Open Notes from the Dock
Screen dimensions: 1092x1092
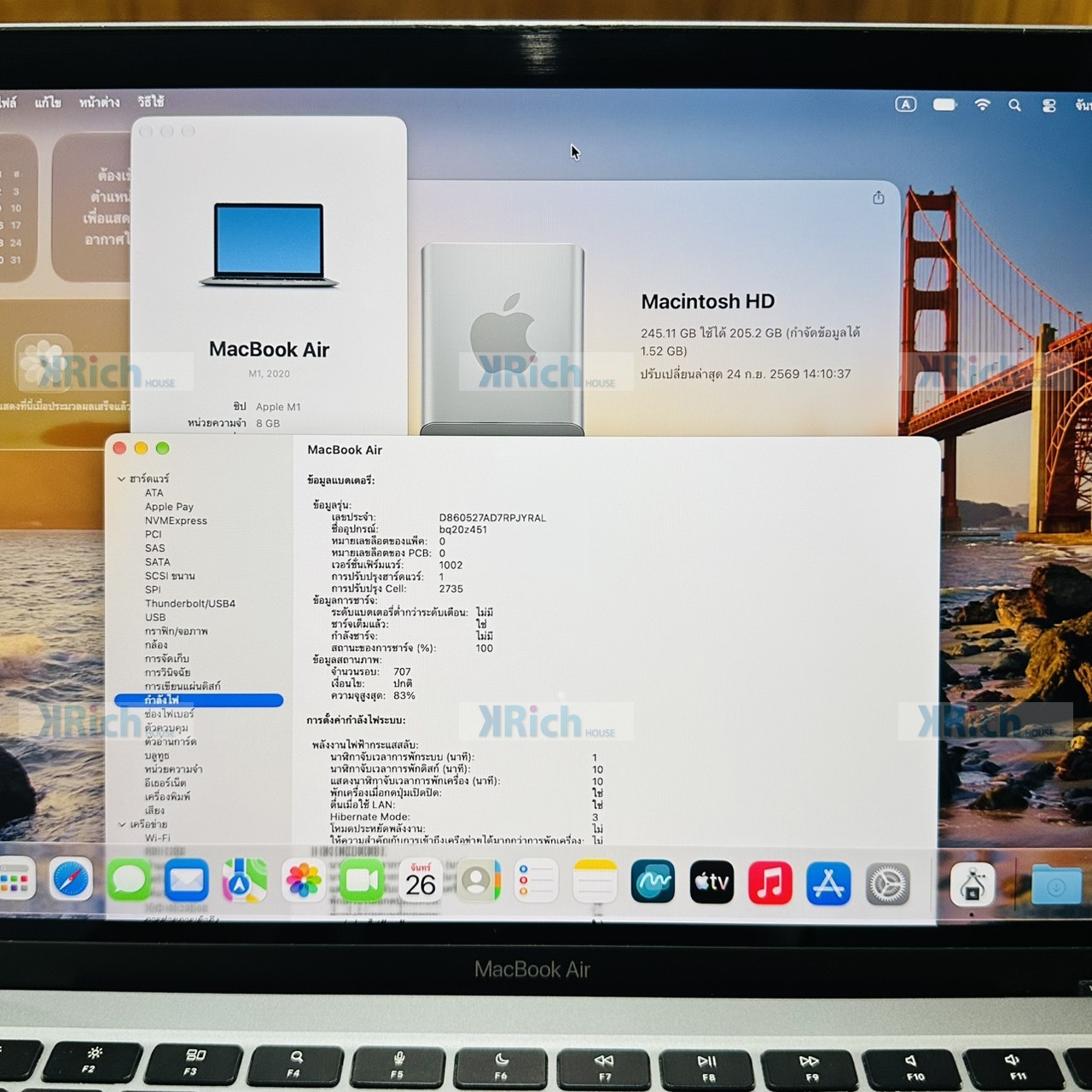[x=595, y=883]
